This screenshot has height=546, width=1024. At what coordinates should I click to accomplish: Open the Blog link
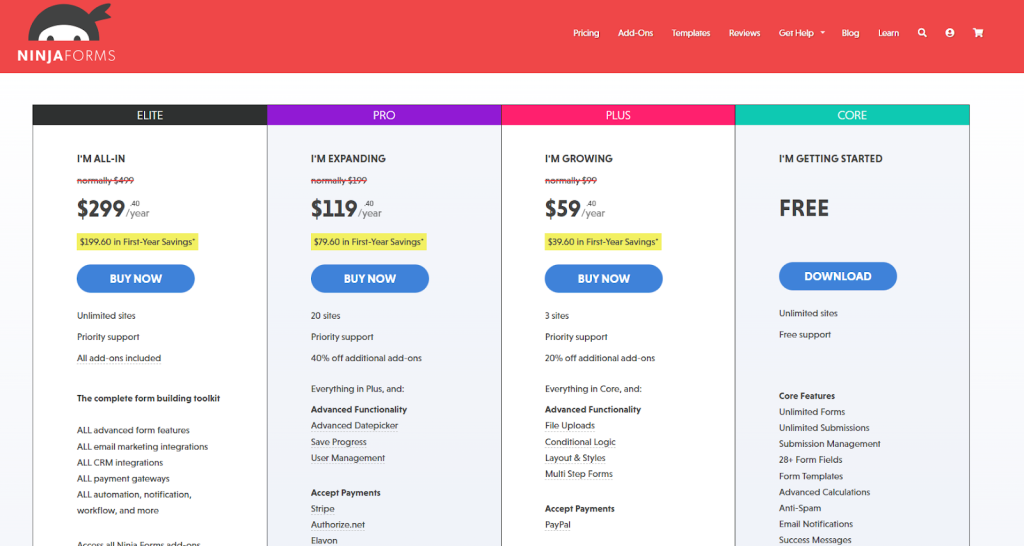coord(850,33)
